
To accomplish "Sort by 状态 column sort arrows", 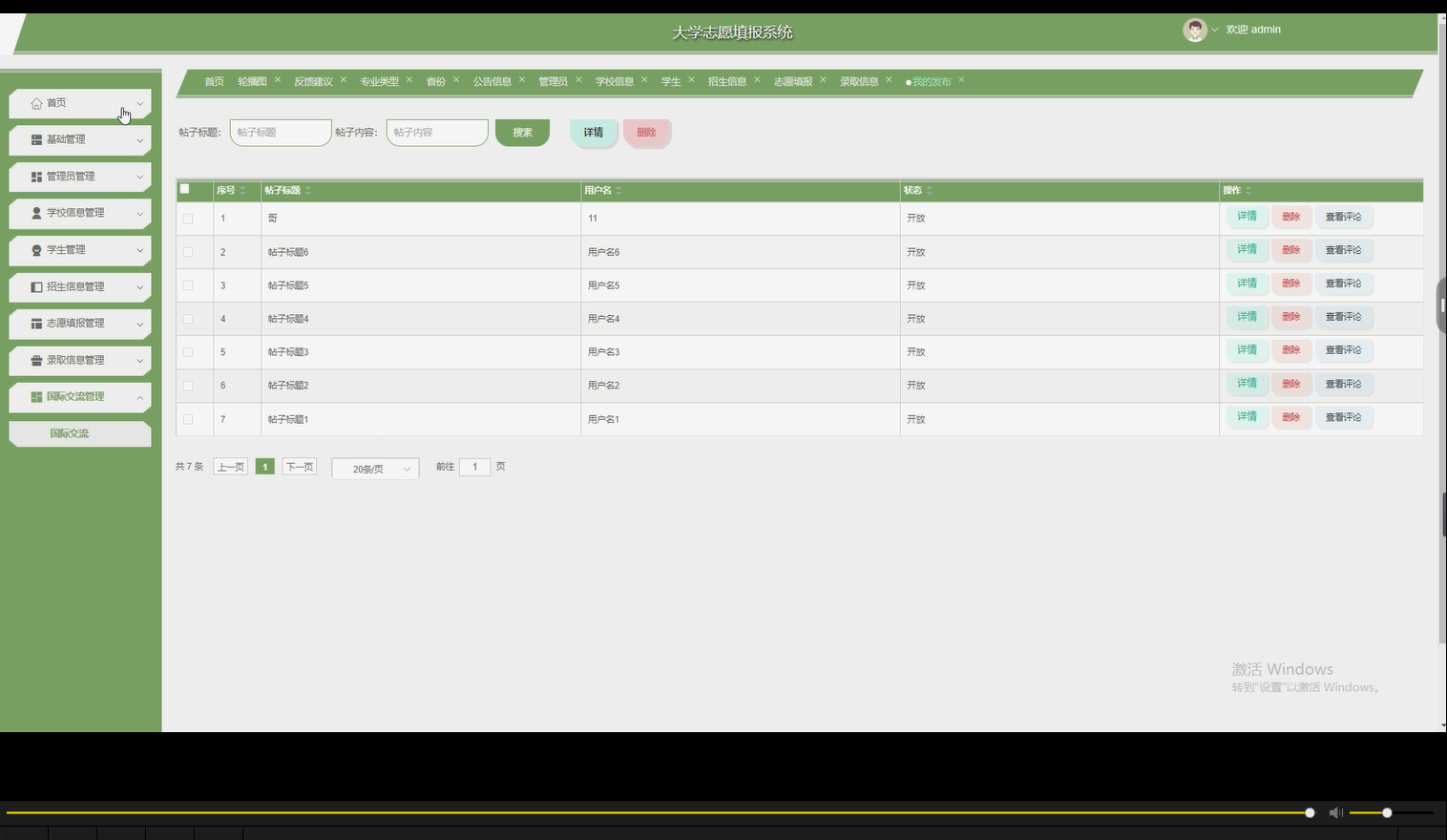I will point(929,191).
